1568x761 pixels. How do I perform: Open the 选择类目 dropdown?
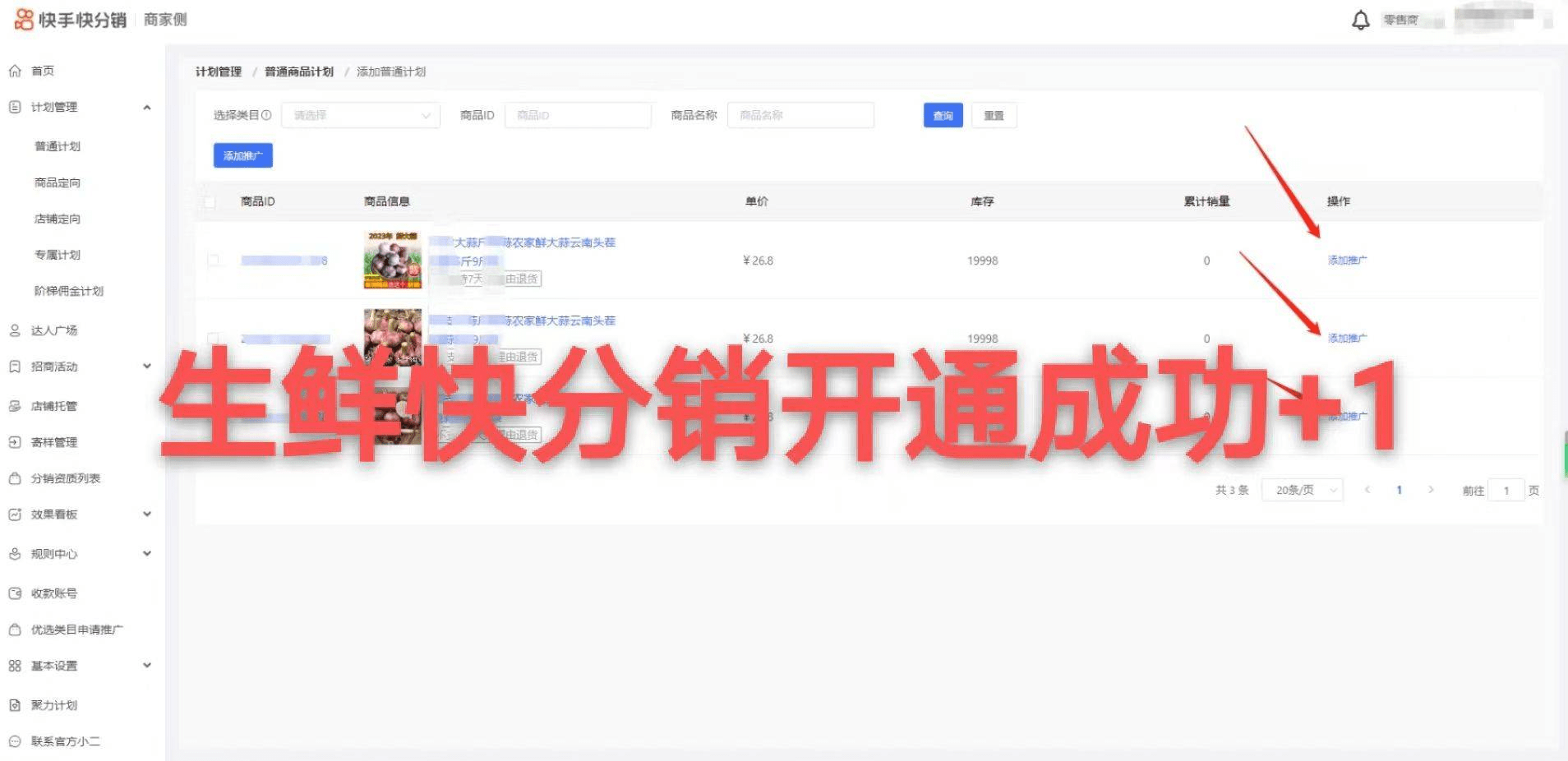point(361,115)
